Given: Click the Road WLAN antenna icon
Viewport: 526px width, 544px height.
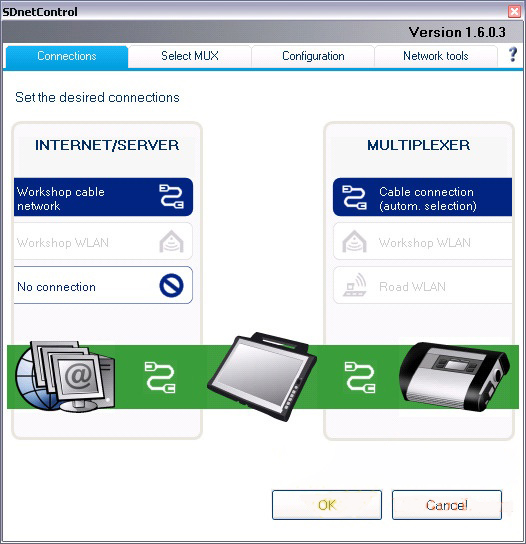Looking at the screenshot, I should 355,285.
